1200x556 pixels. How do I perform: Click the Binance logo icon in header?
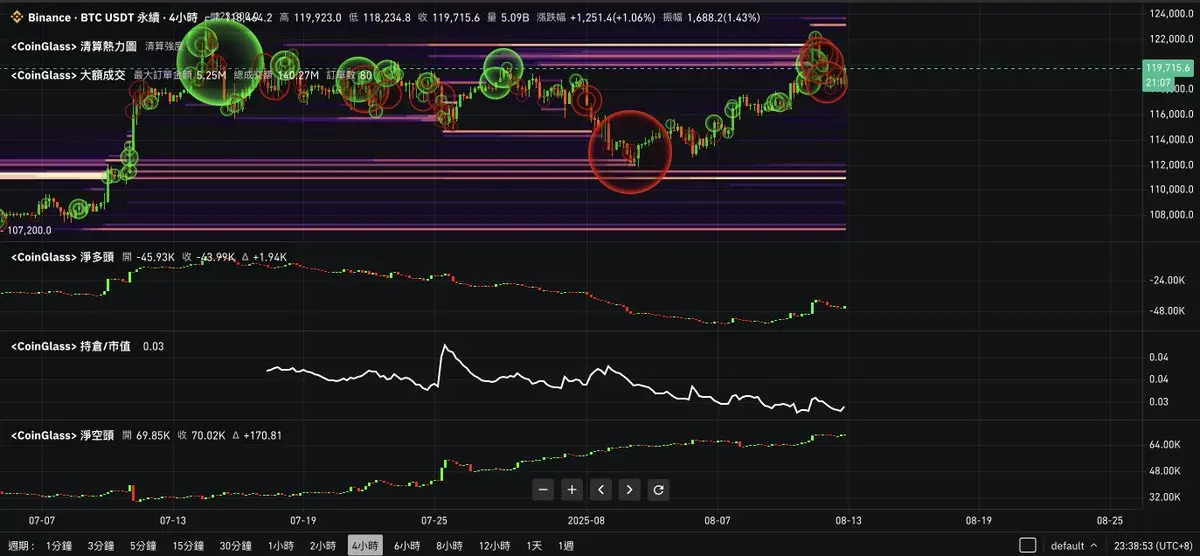(x=15, y=18)
